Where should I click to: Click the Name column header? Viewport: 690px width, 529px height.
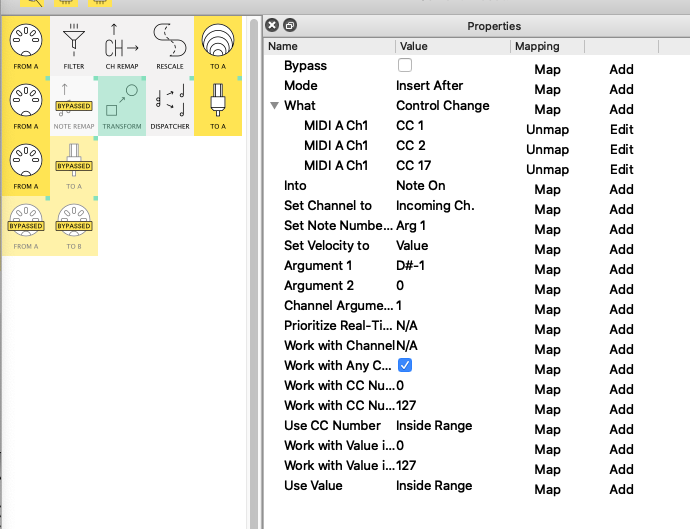click(x=283, y=46)
